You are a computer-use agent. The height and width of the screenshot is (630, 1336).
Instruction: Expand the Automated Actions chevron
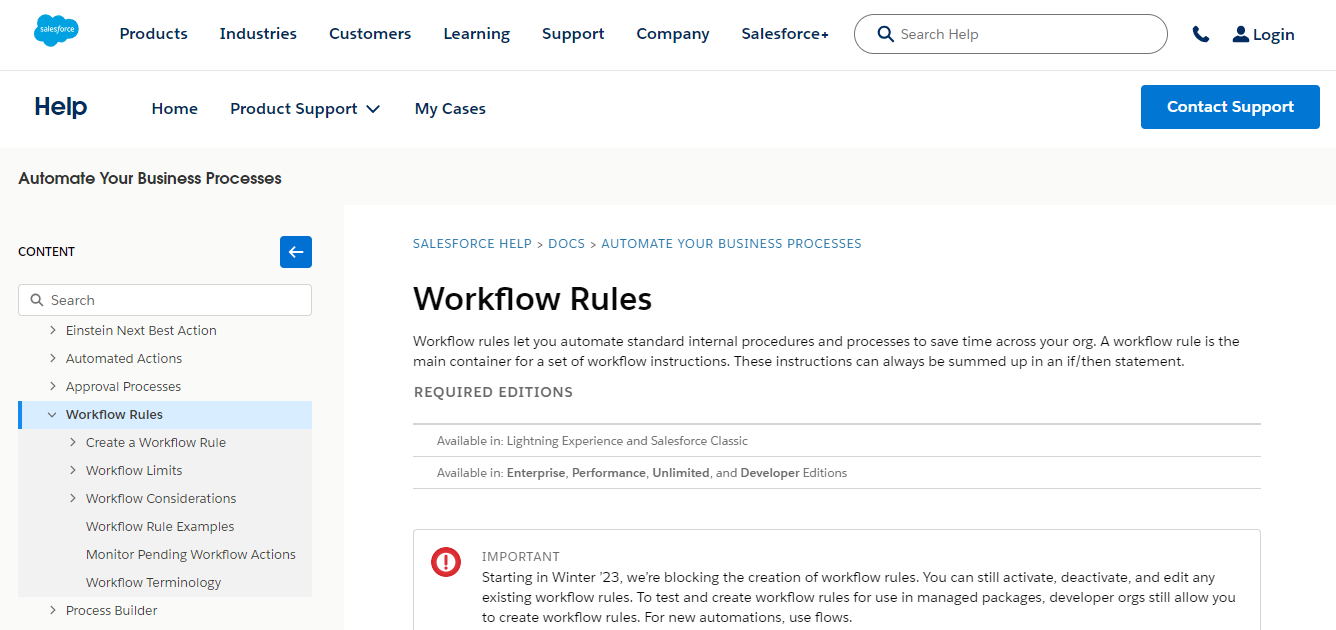click(x=52, y=358)
